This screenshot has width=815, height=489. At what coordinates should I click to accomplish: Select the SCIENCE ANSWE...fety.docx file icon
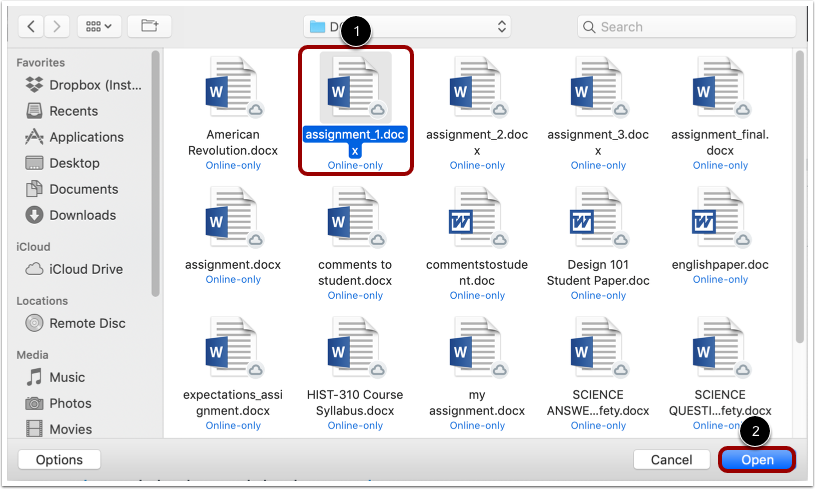[x=598, y=347]
